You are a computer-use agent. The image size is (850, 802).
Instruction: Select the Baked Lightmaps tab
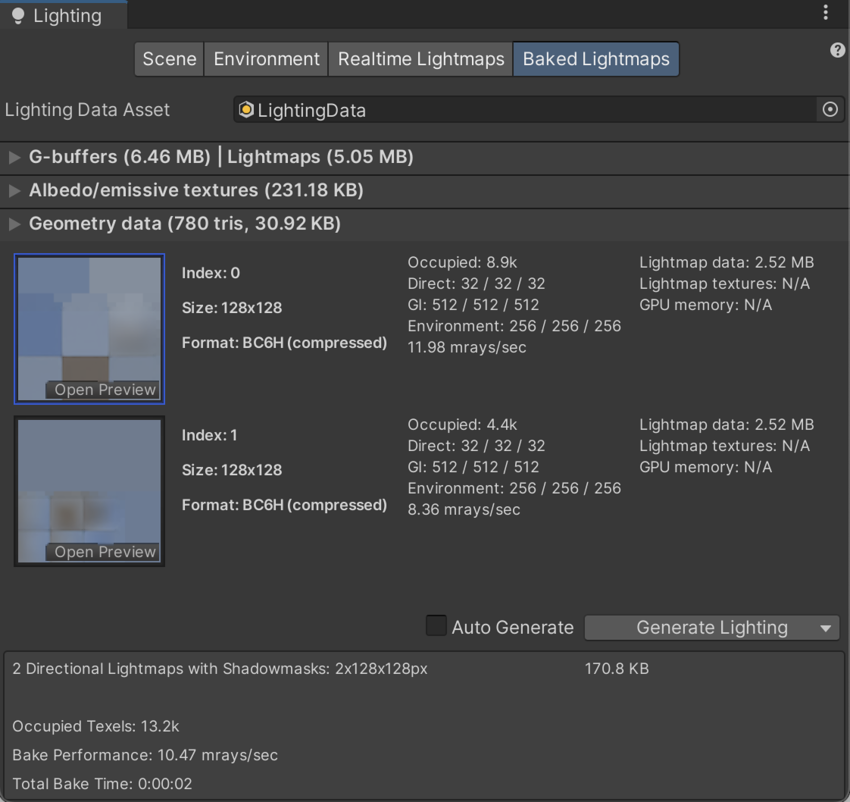(596, 59)
